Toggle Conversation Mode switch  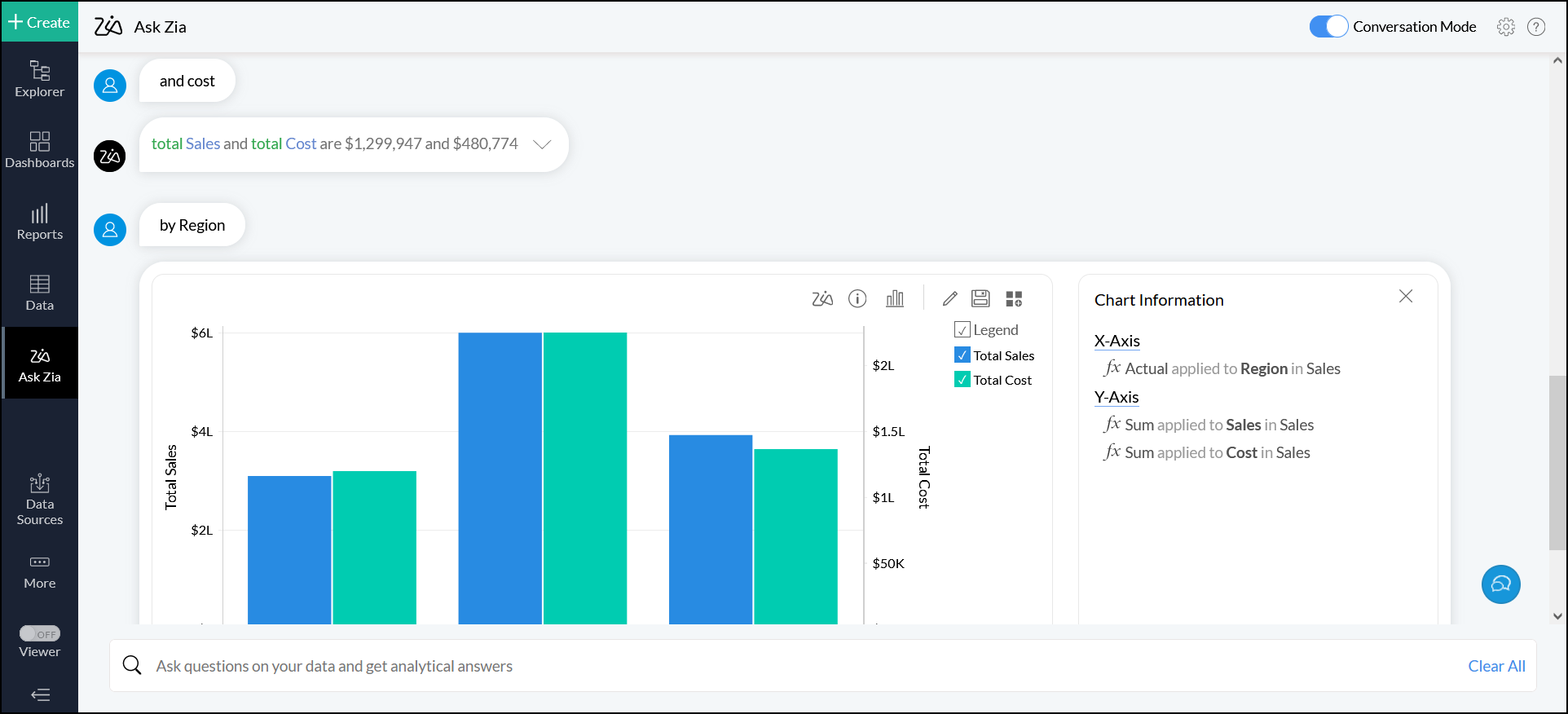(x=1328, y=27)
